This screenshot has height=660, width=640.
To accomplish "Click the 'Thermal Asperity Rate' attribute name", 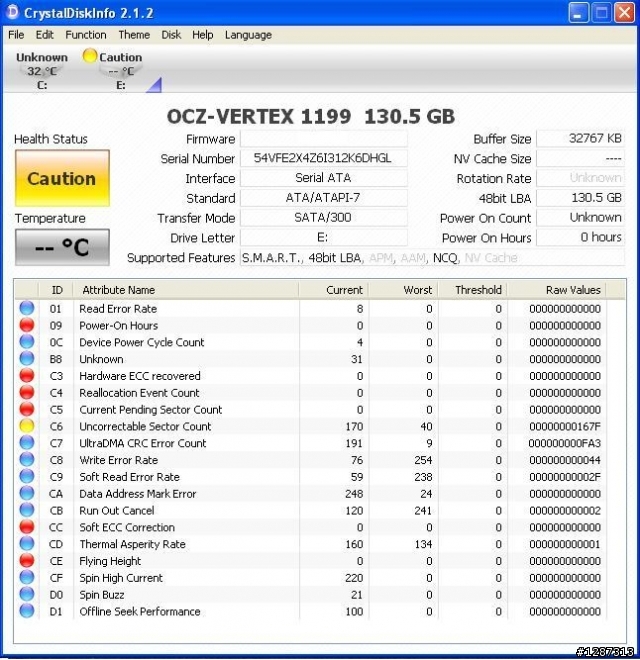I will [132, 544].
